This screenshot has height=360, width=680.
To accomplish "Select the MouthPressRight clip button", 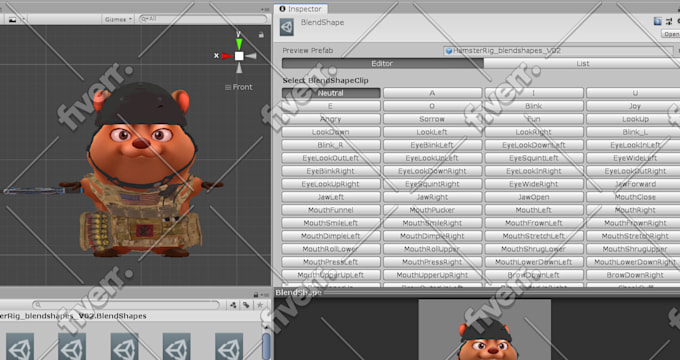I will click(432, 262).
